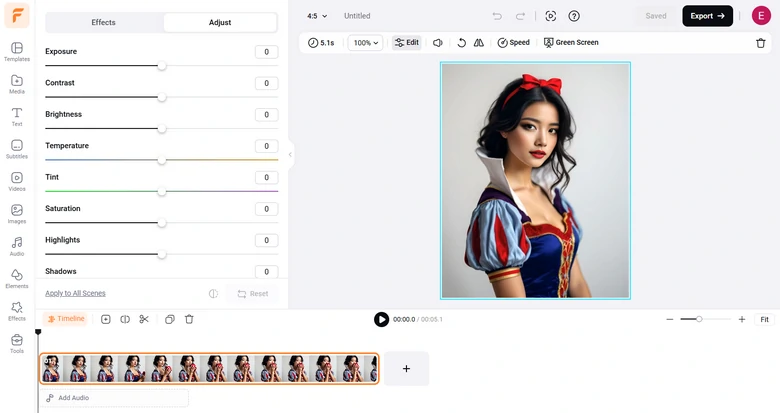Image resolution: width=780 pixels, height=413 pixels.
Task: Click the volume speaker icon
Action: tap(438, 43)
